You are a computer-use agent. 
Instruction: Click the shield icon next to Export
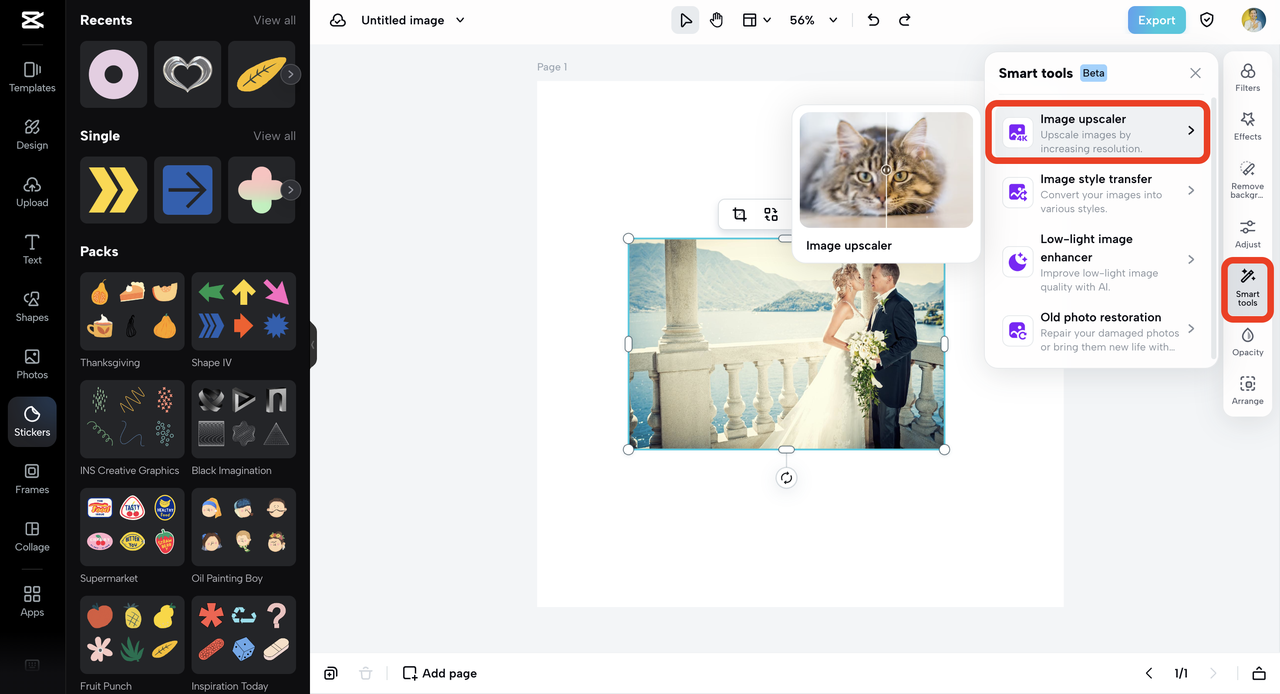[x=1207, y=20]
